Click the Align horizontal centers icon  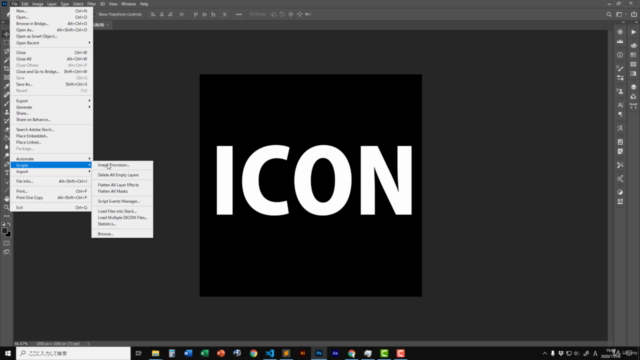coord(162,14)
